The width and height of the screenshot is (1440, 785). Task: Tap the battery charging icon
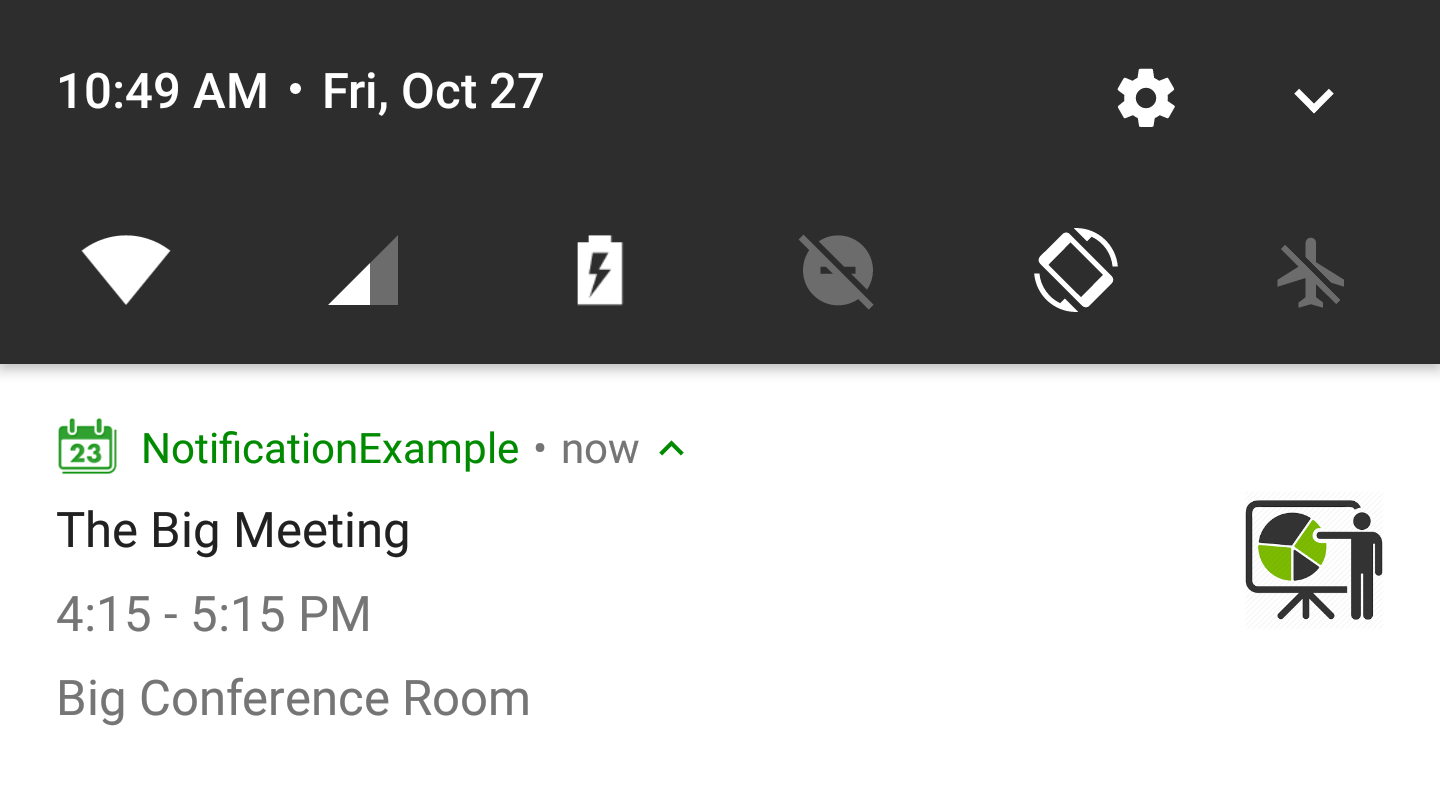point(600,270)
